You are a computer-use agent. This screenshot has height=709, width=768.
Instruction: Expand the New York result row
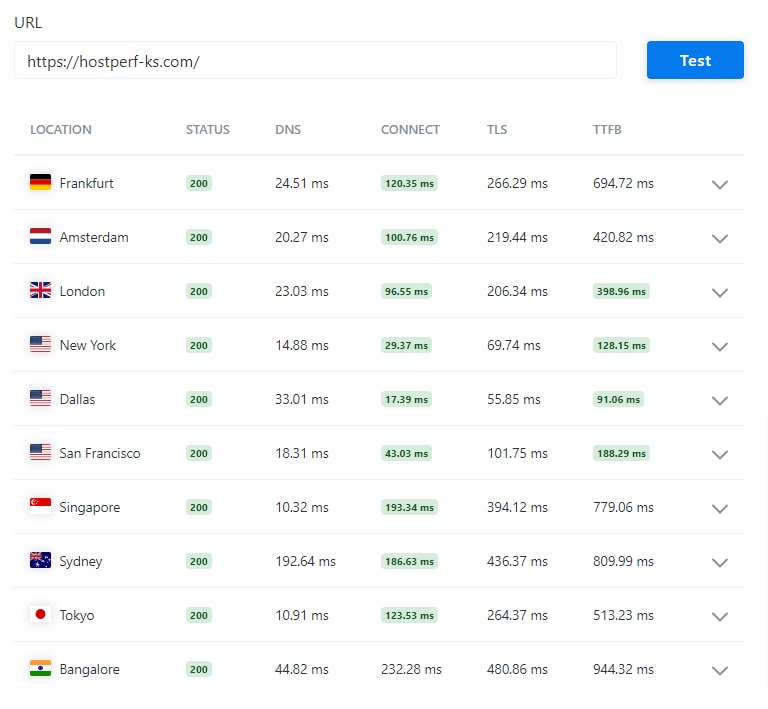720,347
